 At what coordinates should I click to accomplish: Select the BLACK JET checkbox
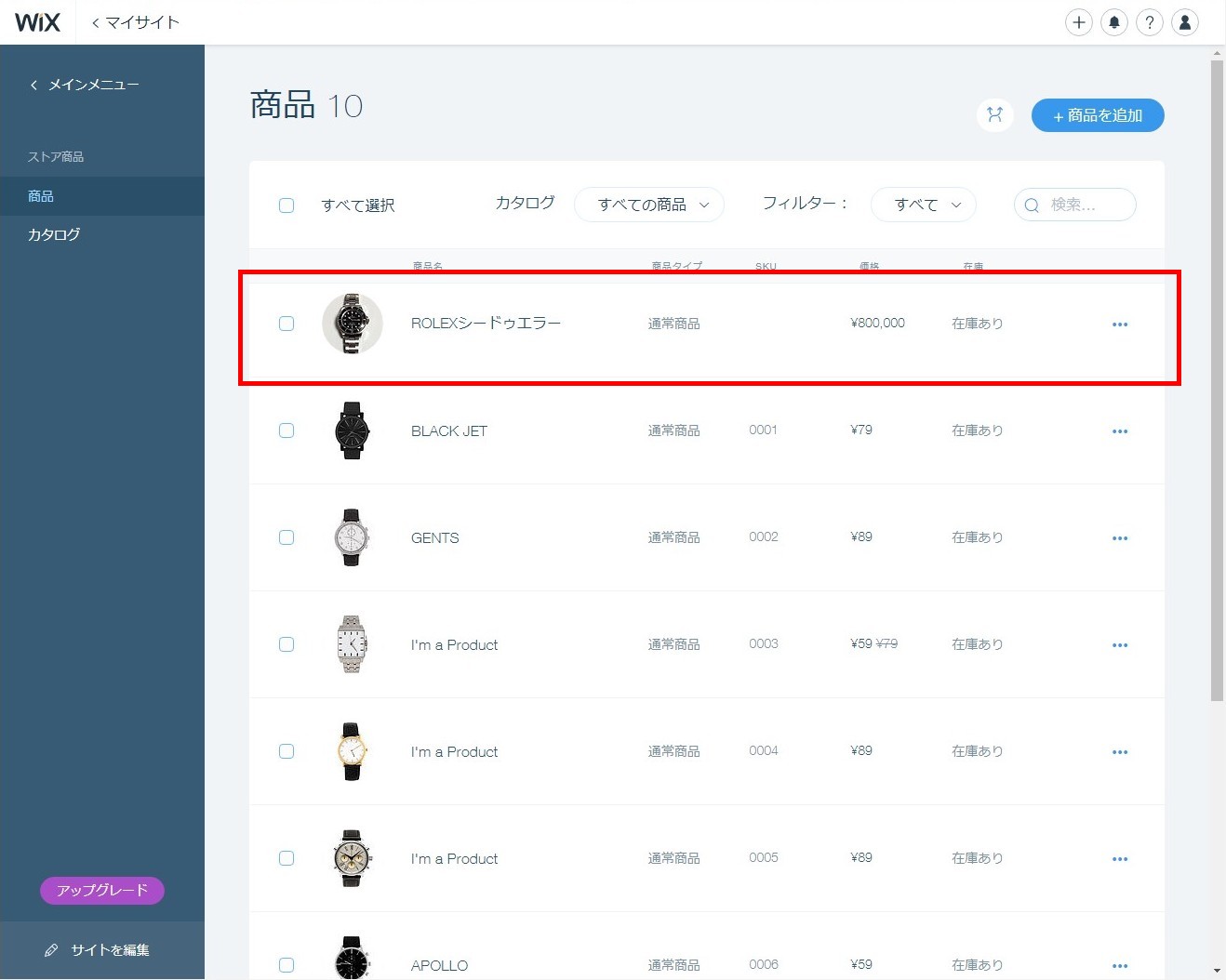coord(287,430)
